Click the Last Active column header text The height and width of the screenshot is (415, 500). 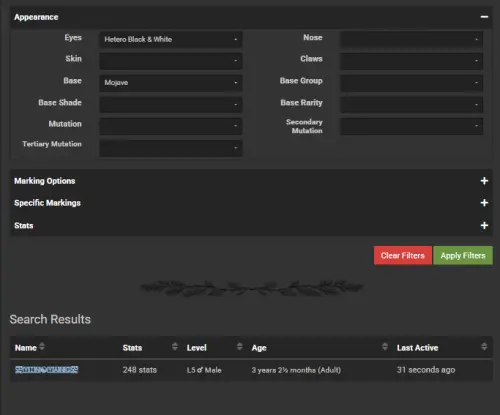point(417,348)
